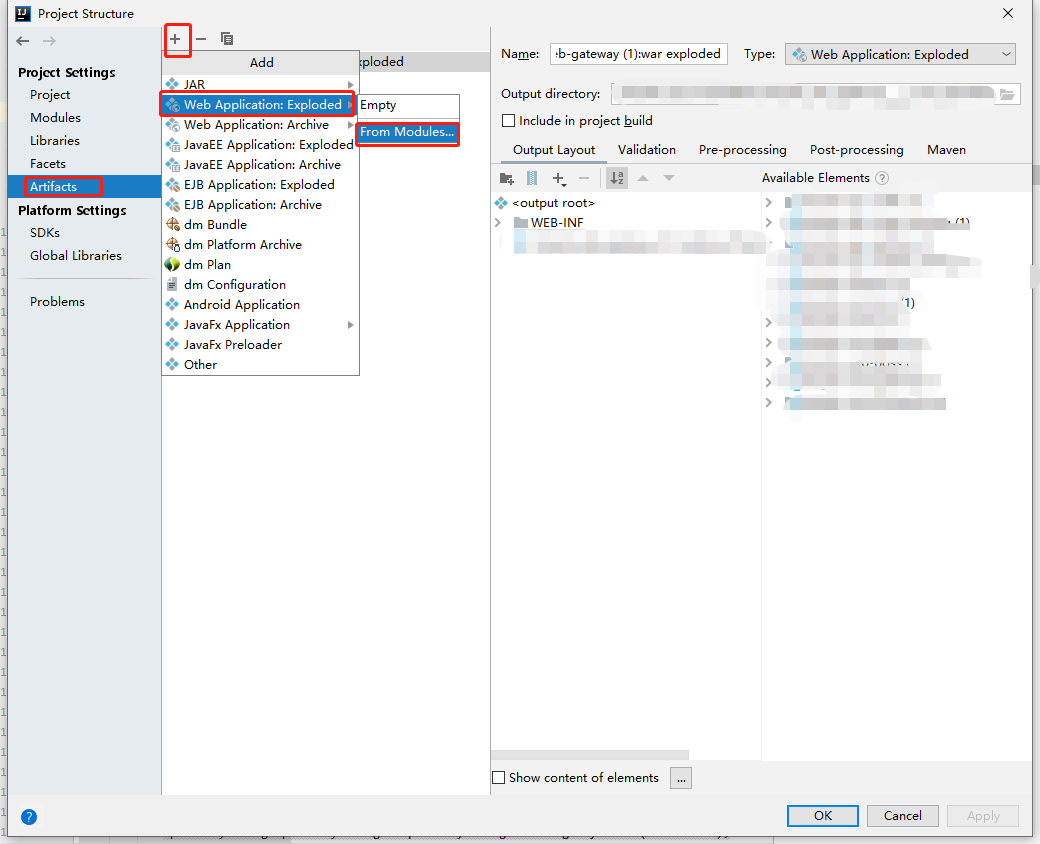Choose From Modules... submenu item

pos(407,132)
